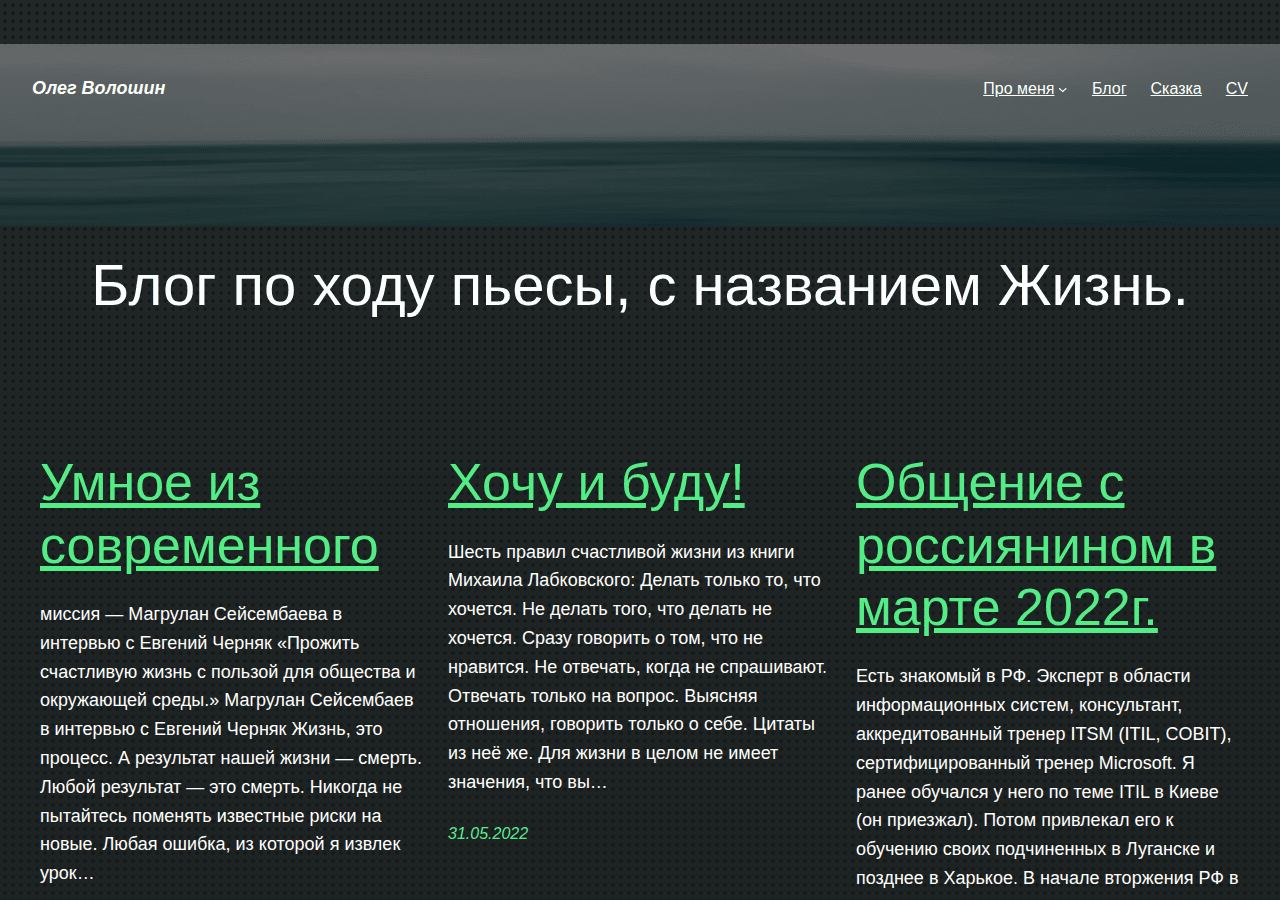Click the dark sea header banner image
Viewport: 1280px width, 900px height.
point(640,135)
